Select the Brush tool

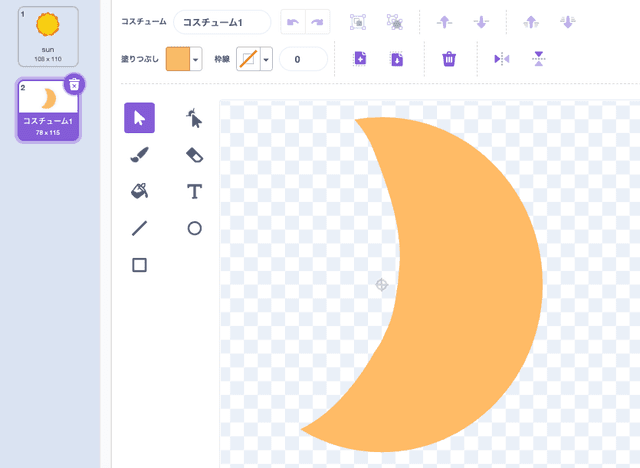click(x=139, y=155)
